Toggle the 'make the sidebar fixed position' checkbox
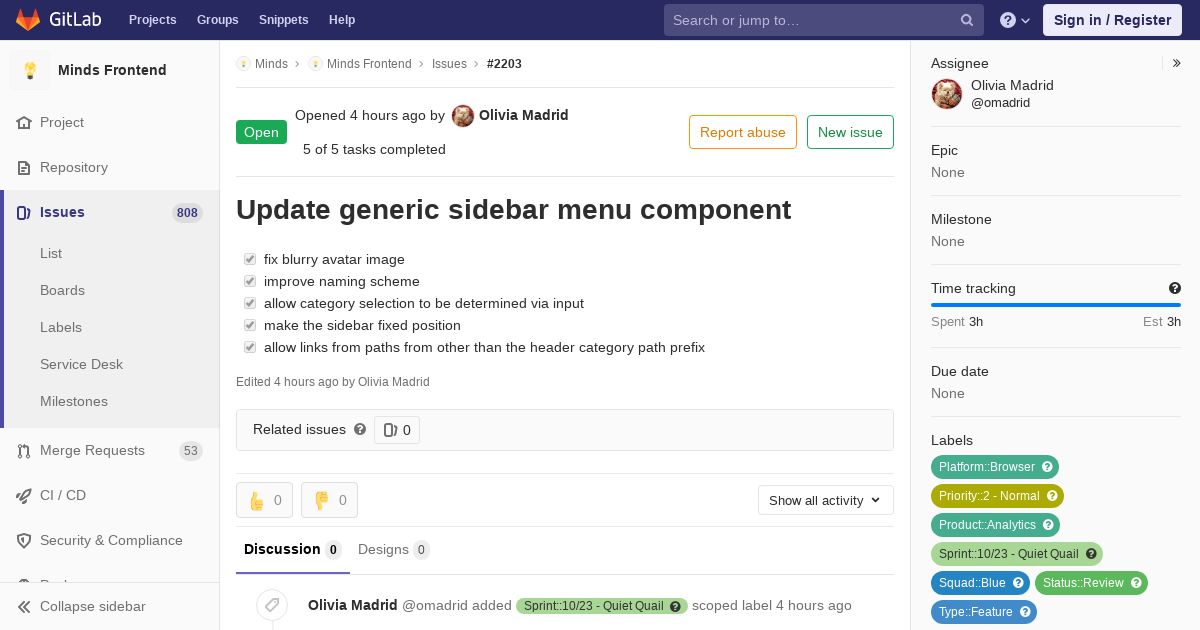Screen dimensions: 1200x630 pyautogui.click(x=250, y=325)
